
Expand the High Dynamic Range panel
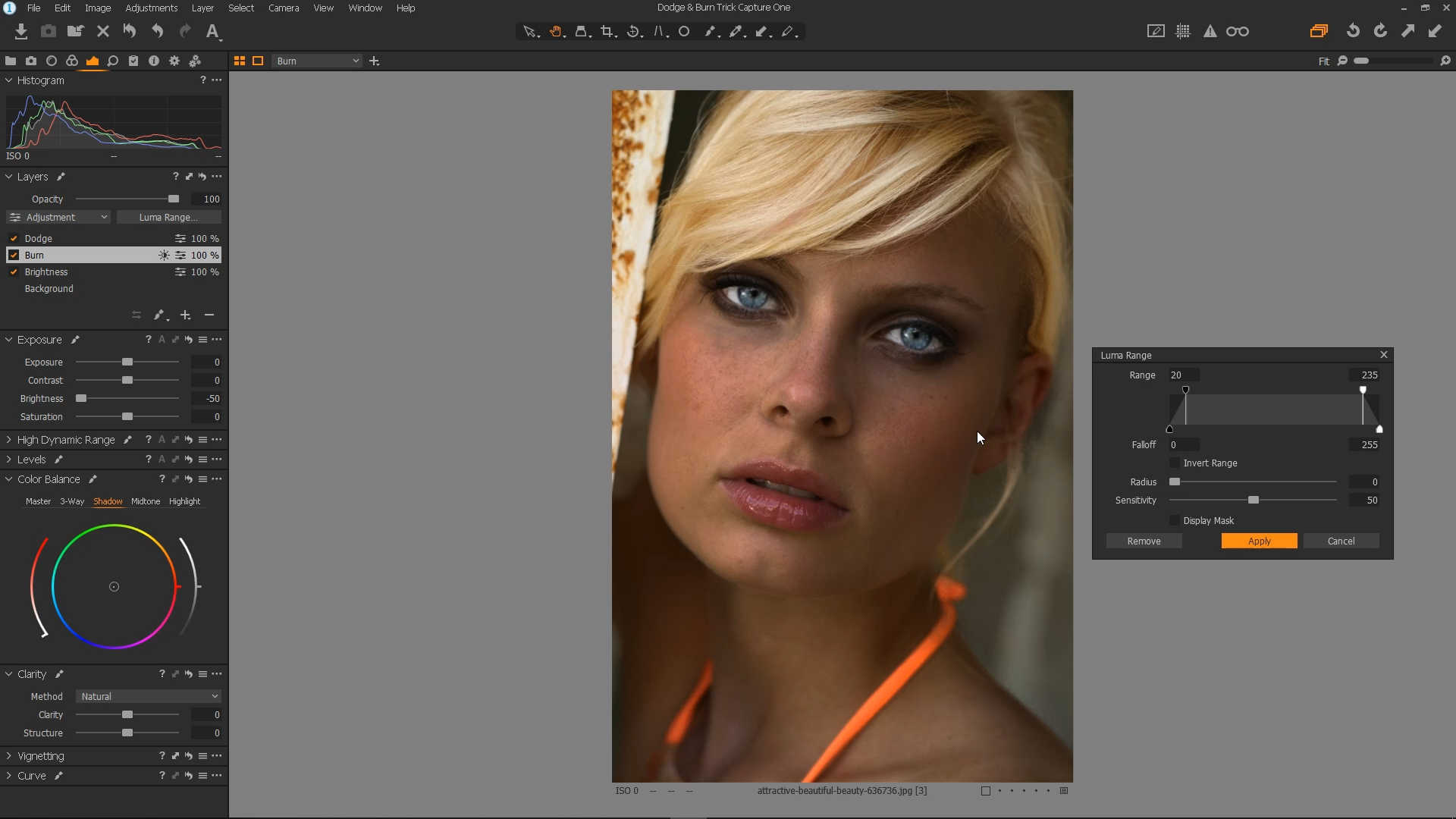9,440
